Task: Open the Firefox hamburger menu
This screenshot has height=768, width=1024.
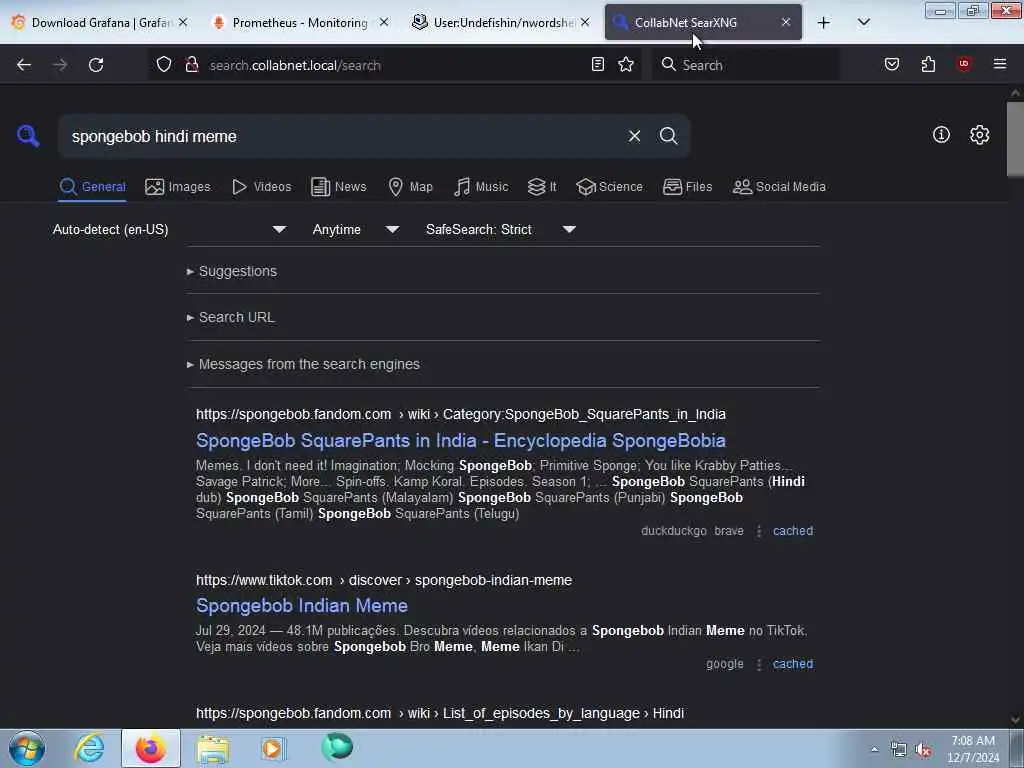Action: coord(999,64)
